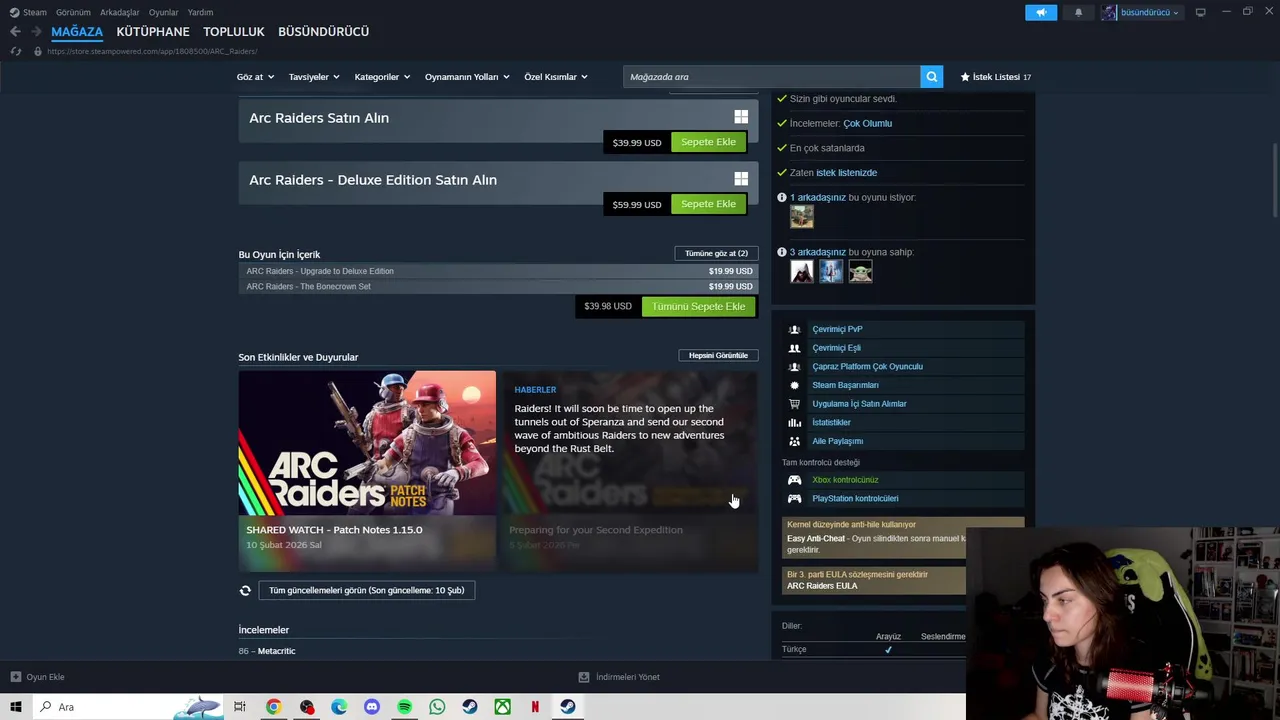Open the Çevrimiçi PvP feature link
Screen dimensions: 1280x720
837,329
